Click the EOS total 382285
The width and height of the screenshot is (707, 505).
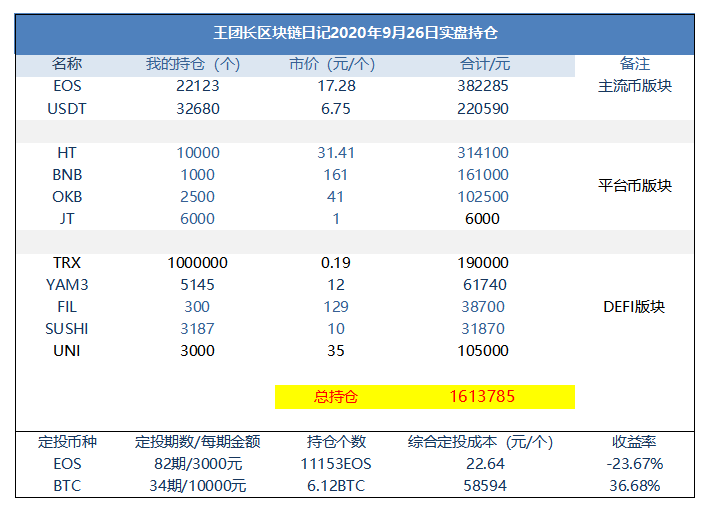pyautogui.click(x=483, y=86)
